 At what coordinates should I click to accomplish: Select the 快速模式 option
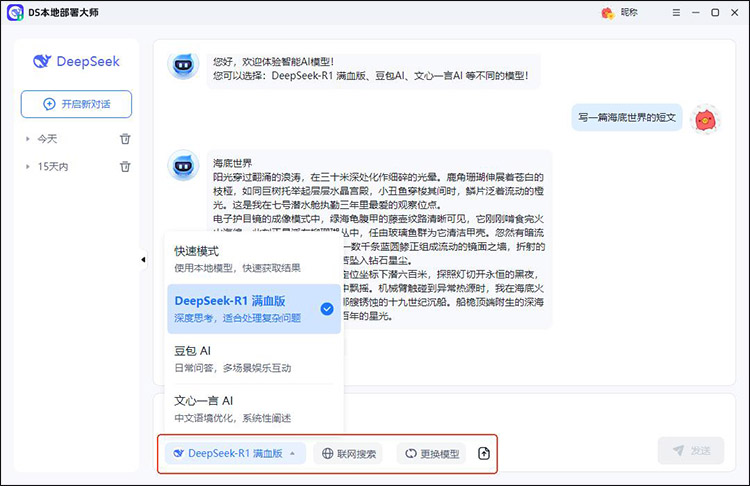click(x=254, y=259)
